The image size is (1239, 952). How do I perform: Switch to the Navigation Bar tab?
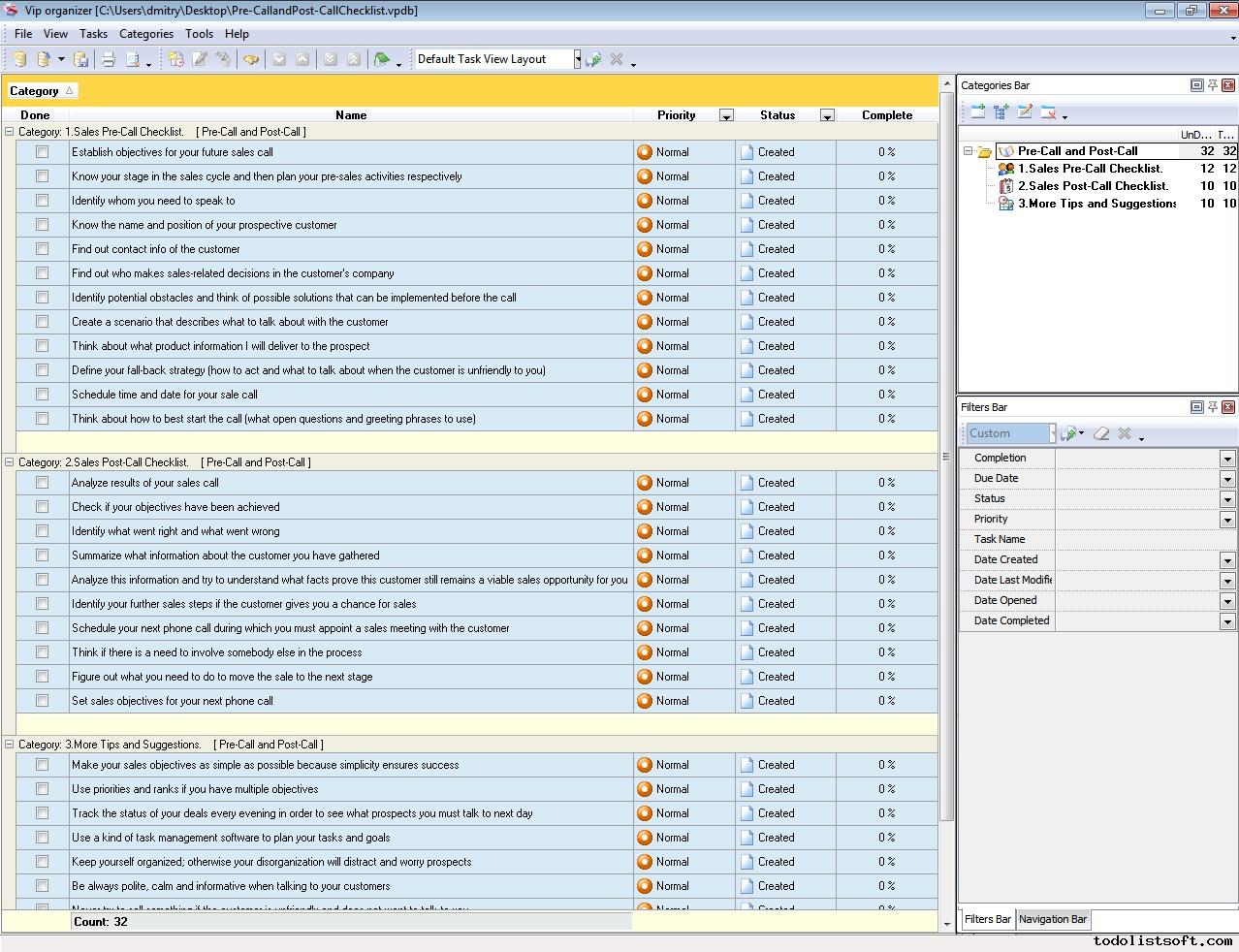1053,919
